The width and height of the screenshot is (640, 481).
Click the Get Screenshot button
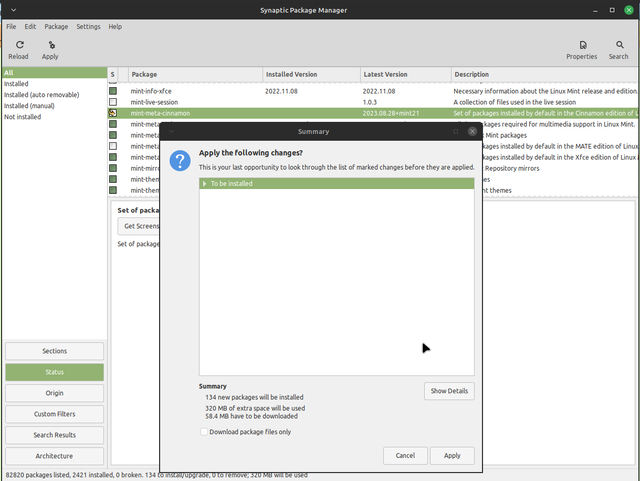pyautogui.click(x=138, y=226)
